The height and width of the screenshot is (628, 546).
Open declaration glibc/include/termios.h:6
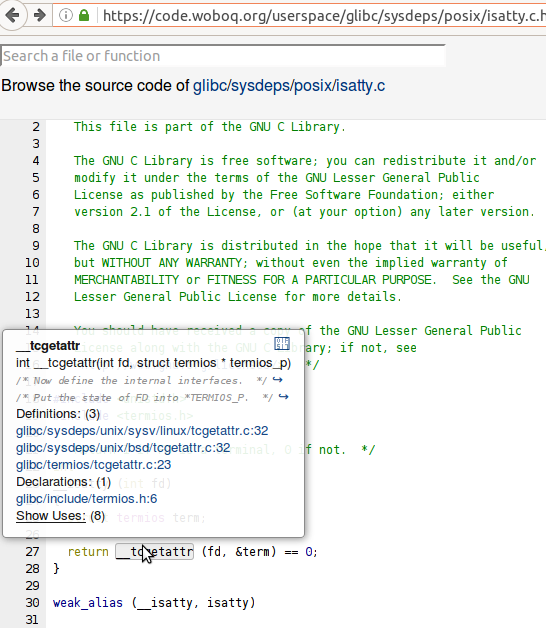pos(87,499)
